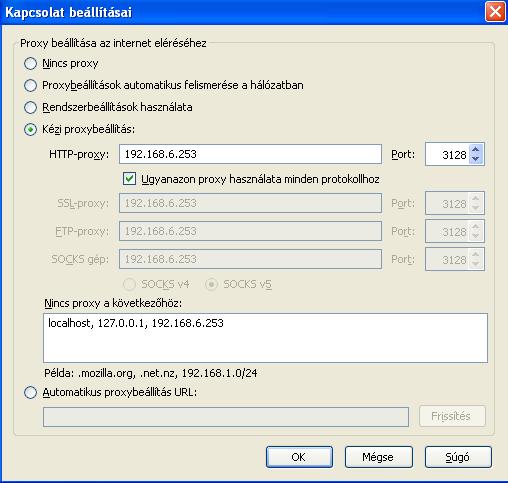Choose automatic proxy detection in network option
The width and height of the screenshot is (508, 483).
click(30, 85)
